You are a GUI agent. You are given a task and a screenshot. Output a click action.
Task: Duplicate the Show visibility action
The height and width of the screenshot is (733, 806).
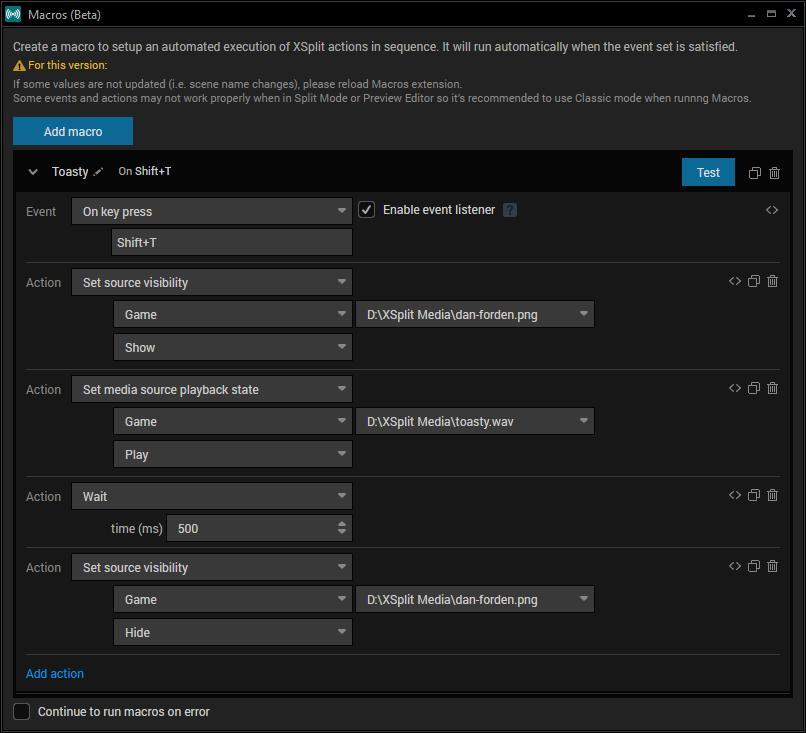point(754,281)
